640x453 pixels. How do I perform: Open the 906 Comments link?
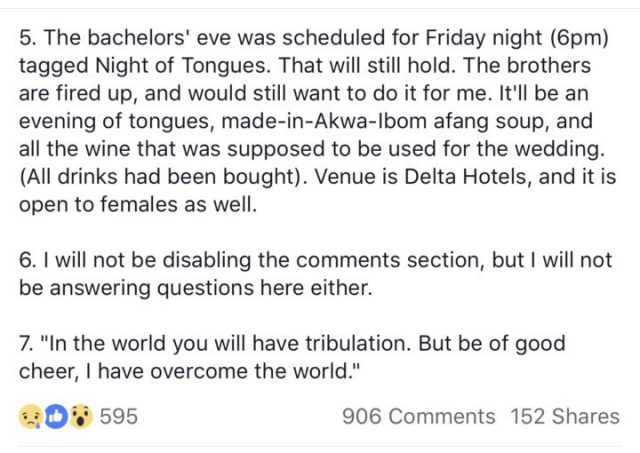(x=418, y=416)
